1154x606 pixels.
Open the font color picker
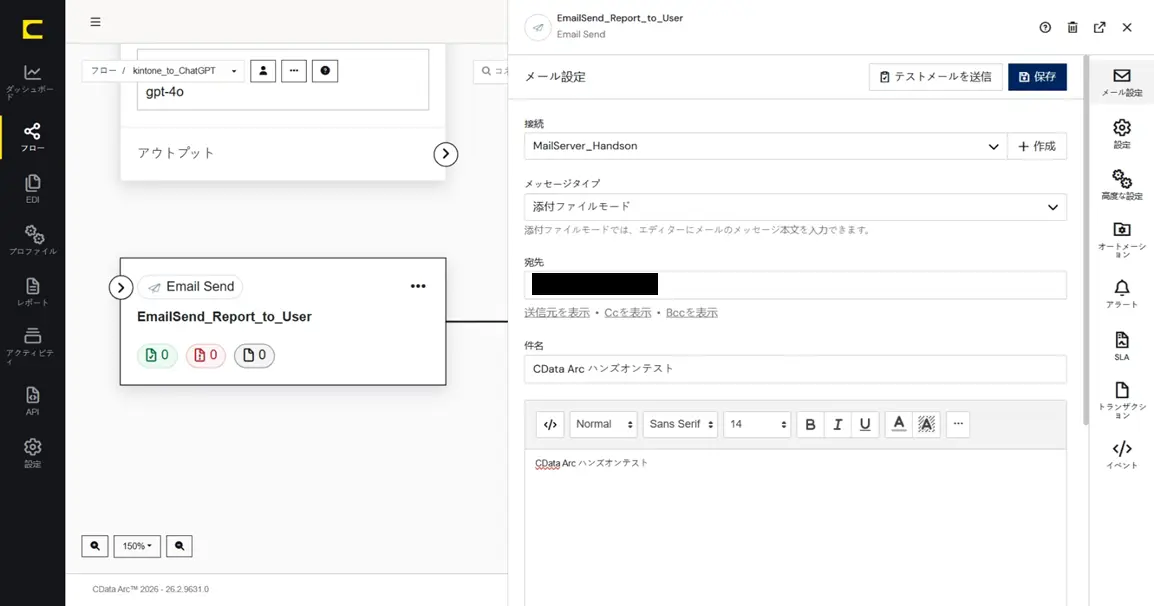click(899, 424)
